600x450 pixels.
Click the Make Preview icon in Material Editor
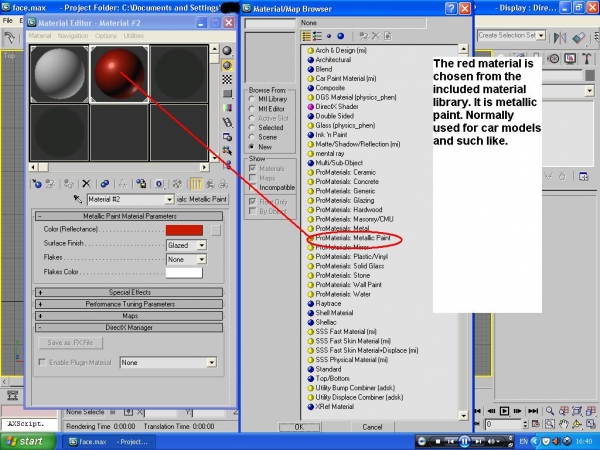point(227,122)
